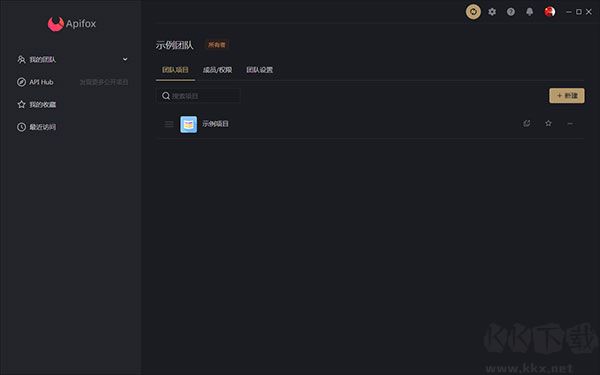Switch to the 团队设置 tab
The image size is (600, 375).
(x=259, y=70)
